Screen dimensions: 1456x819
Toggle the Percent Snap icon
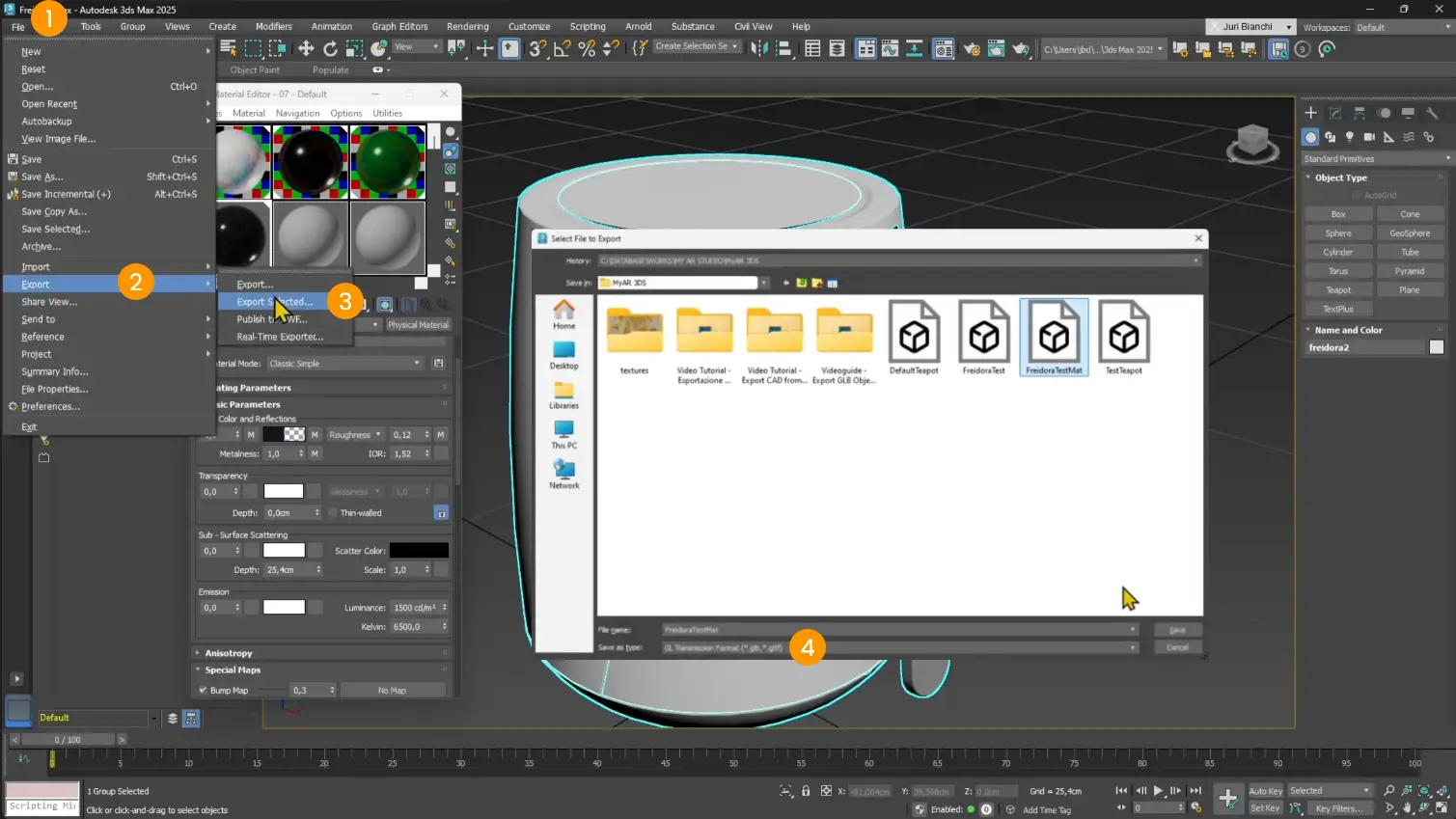587,48
